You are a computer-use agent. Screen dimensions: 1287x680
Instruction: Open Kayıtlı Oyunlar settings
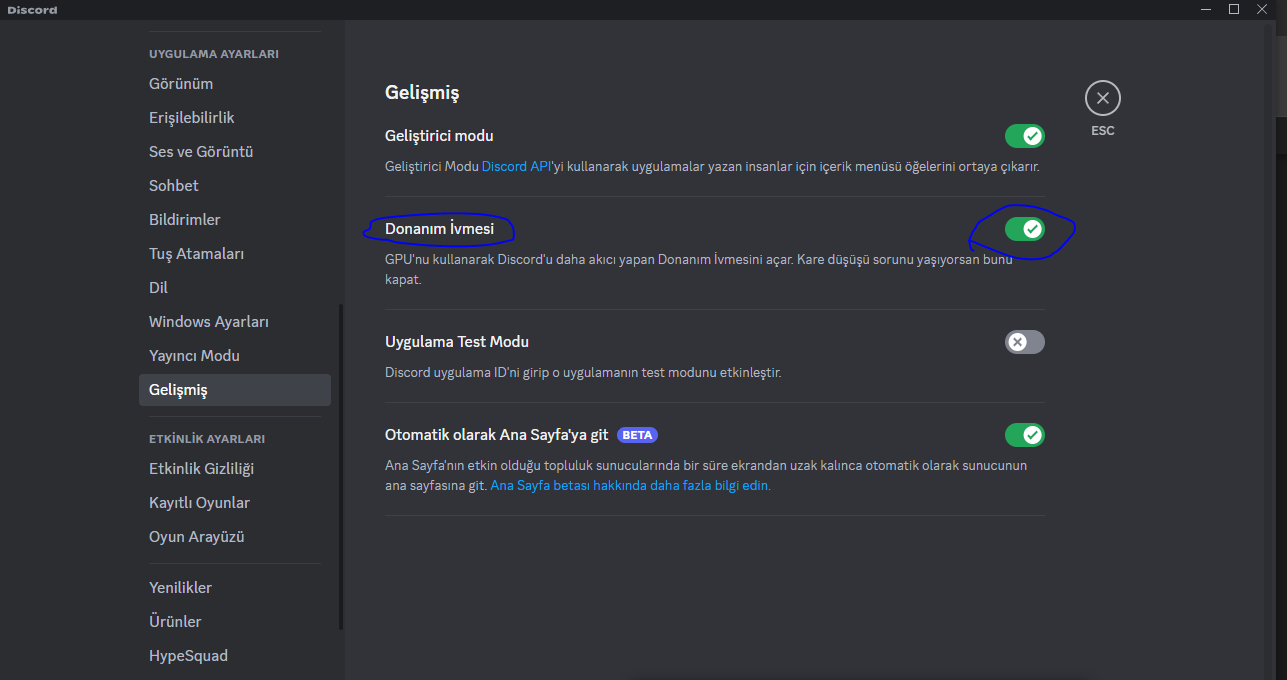234,503
